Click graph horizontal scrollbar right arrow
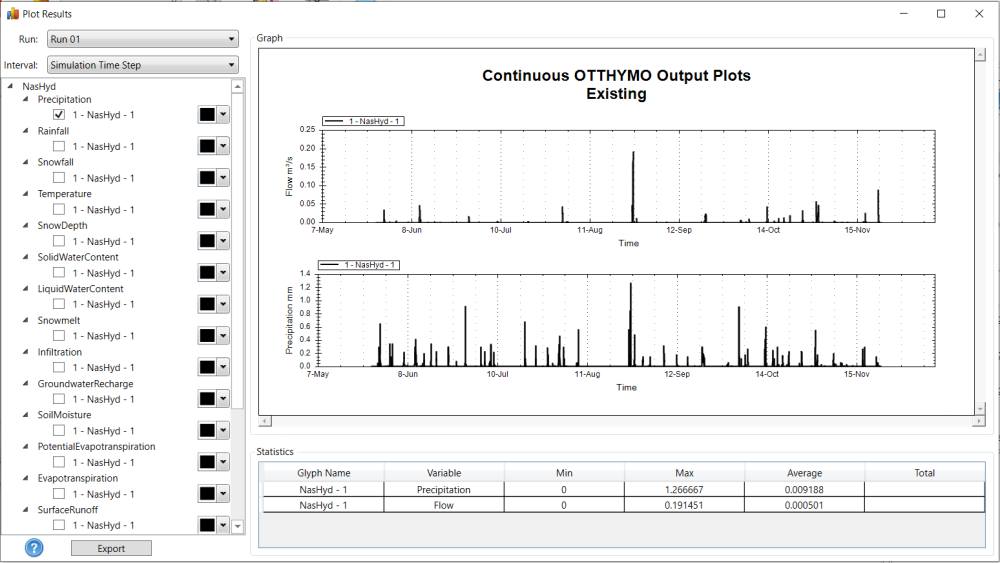1000x563 pixels. coord(979,421)
